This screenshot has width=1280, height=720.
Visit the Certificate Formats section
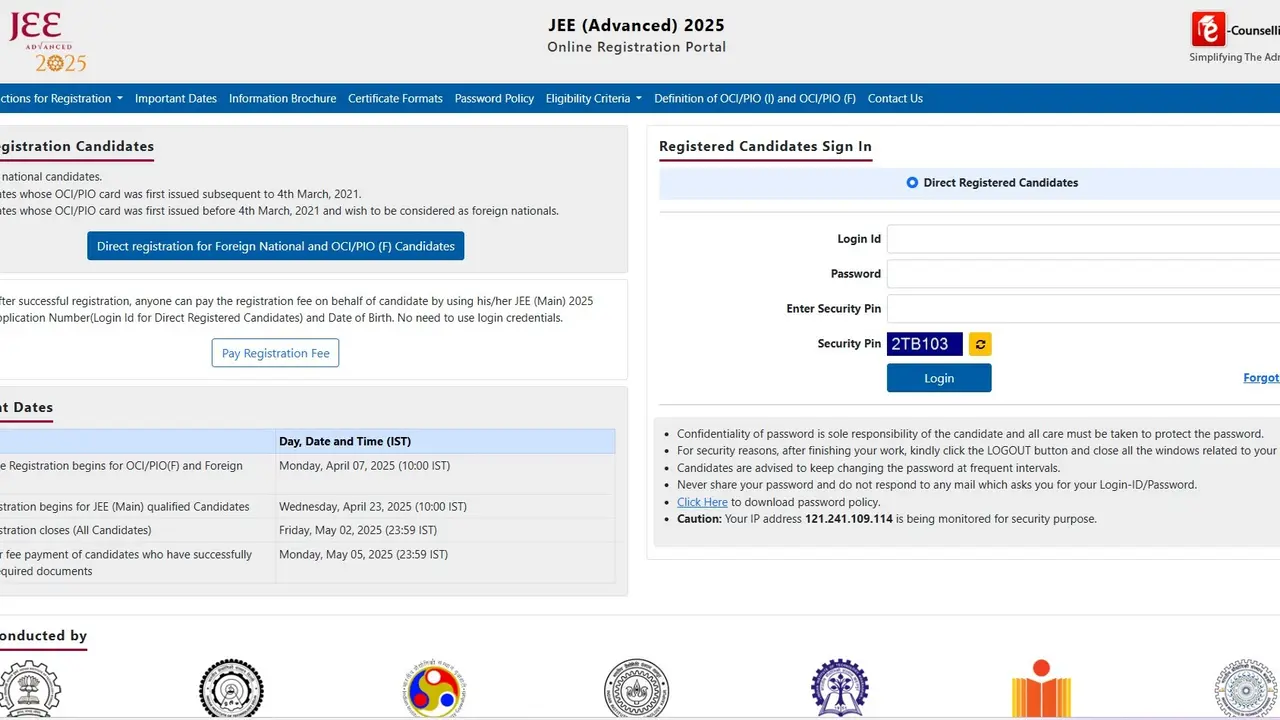click(395, 98)
